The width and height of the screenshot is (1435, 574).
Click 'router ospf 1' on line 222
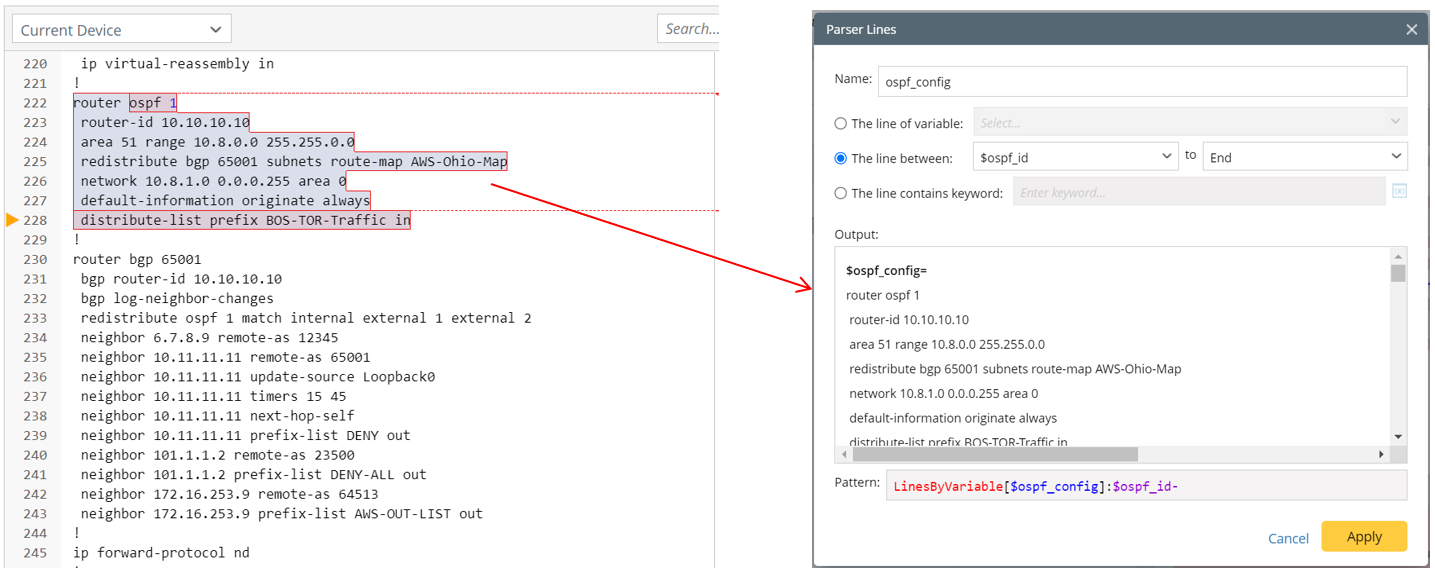[125, 103]
